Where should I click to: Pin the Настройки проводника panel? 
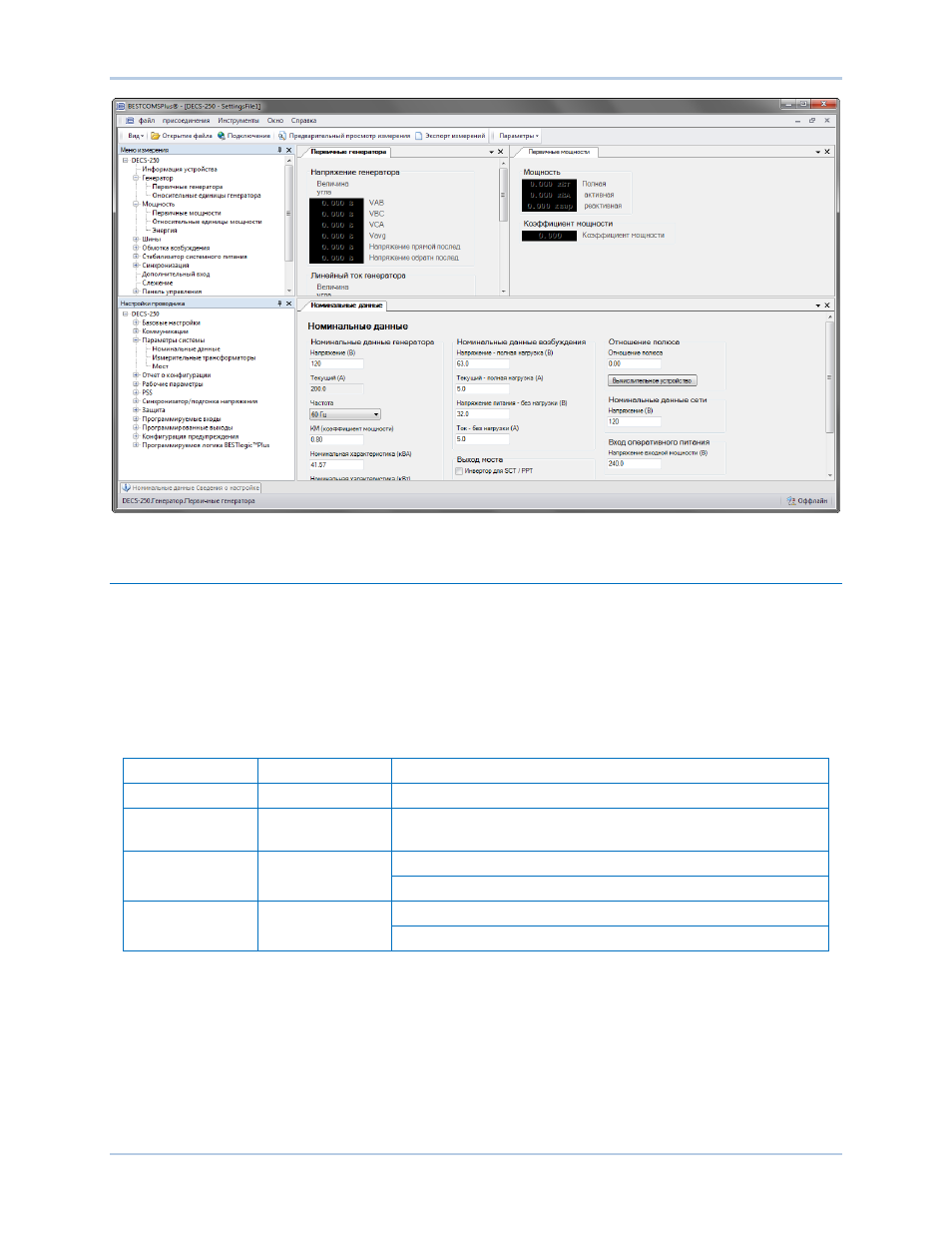(x=279, y=304)
